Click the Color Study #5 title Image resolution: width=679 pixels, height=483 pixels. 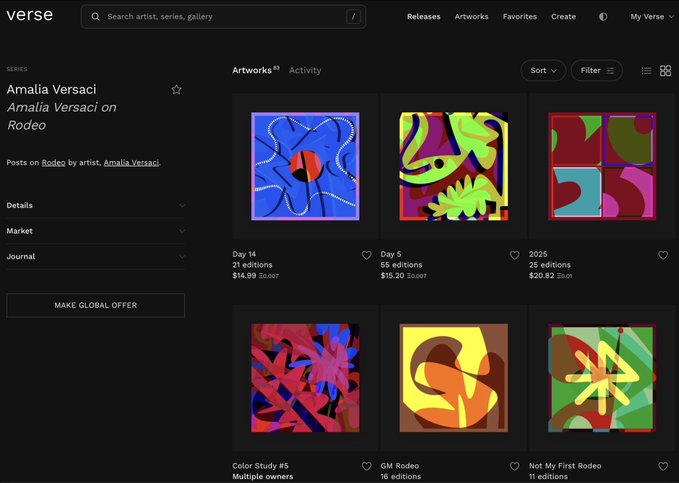[260, 466]
